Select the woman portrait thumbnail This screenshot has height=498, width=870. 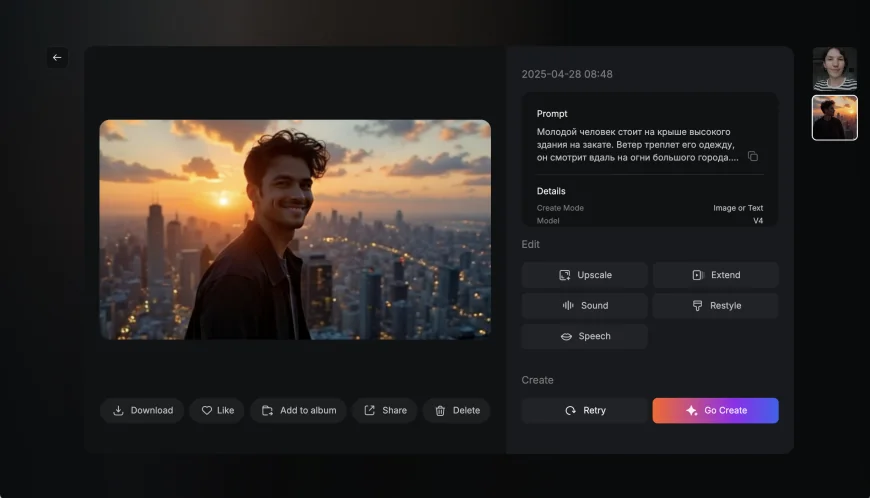834,69
